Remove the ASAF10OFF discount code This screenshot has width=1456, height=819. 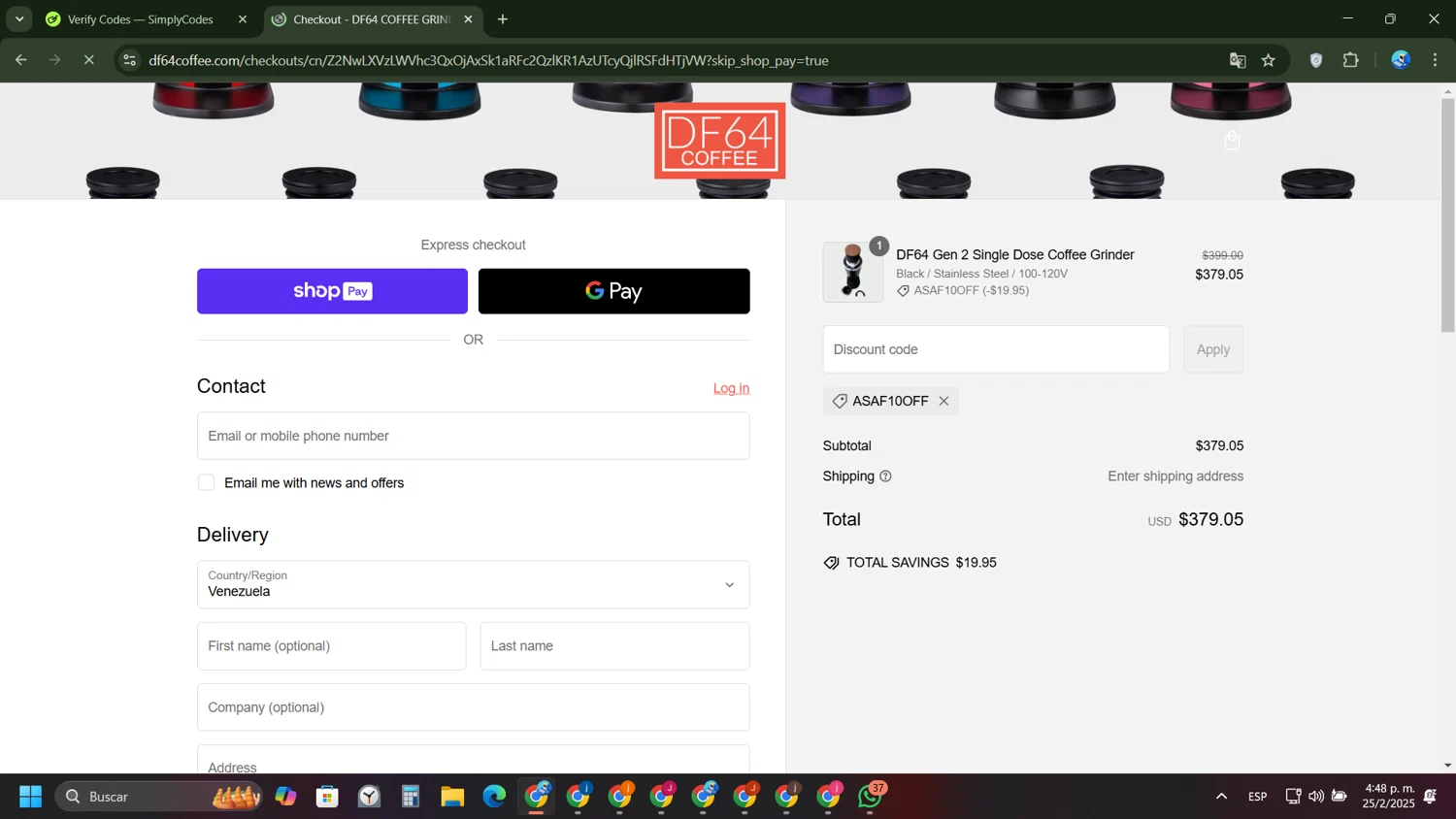click(943, 401)
